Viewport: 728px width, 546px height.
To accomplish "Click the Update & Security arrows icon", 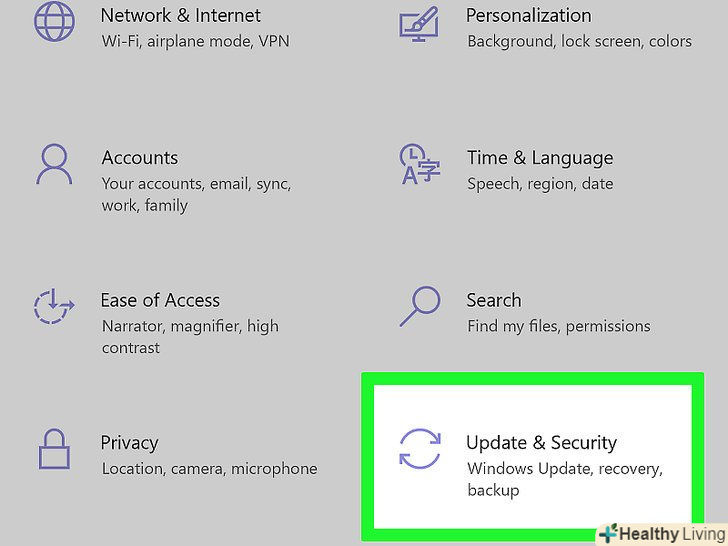I will pos(419,449).
